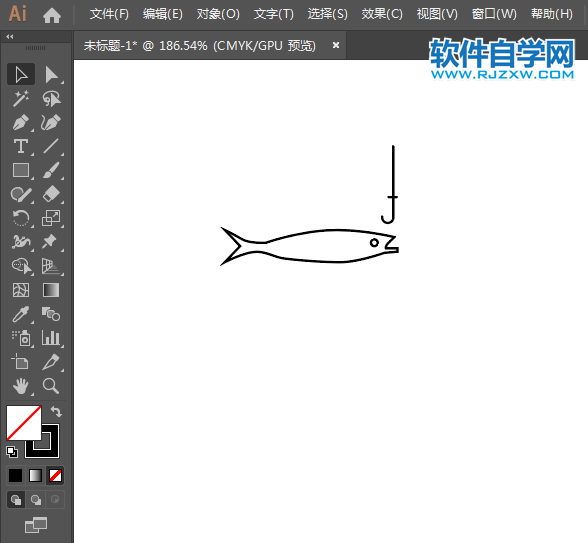The image size is (588, 543).
Task: Select the Perspective Grid tool
Action: point(51,266)
